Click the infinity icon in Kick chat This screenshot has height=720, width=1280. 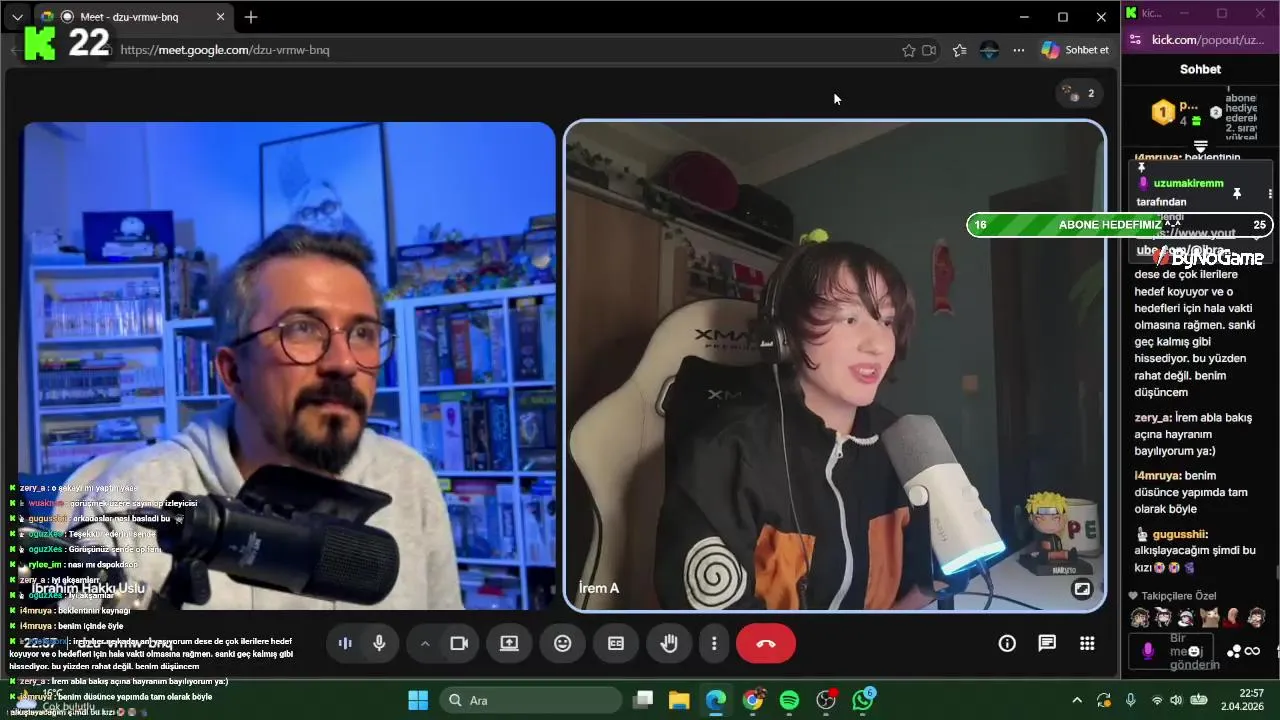click(1252, 651)
